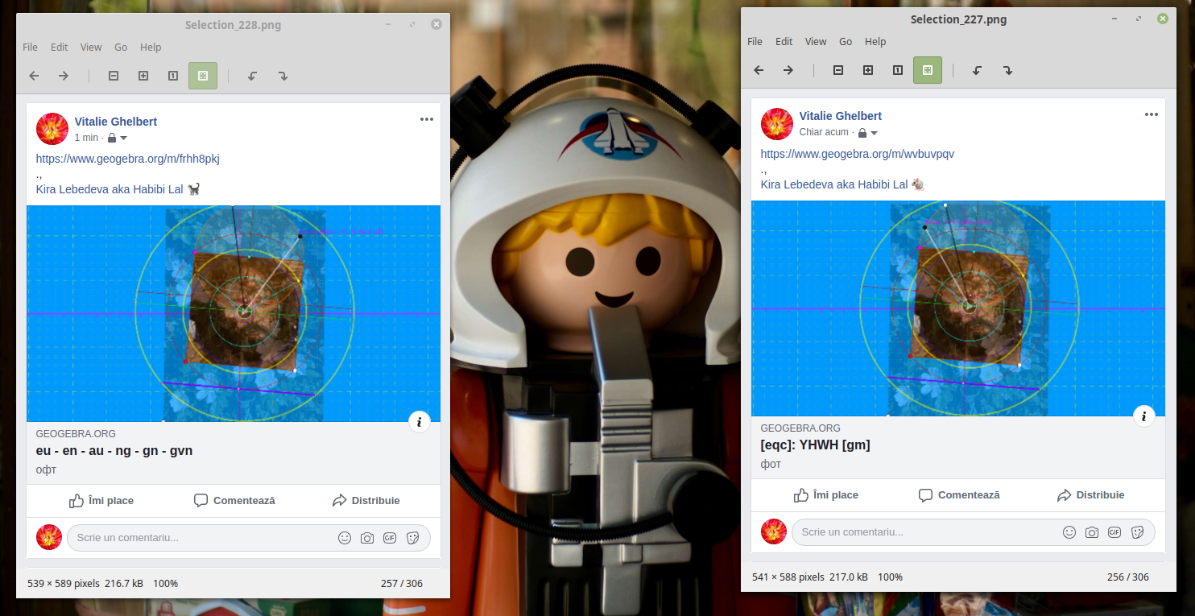Open View menu in Selection_227.png window
This screenshot has height=616, width=1195.
point(815,42)
